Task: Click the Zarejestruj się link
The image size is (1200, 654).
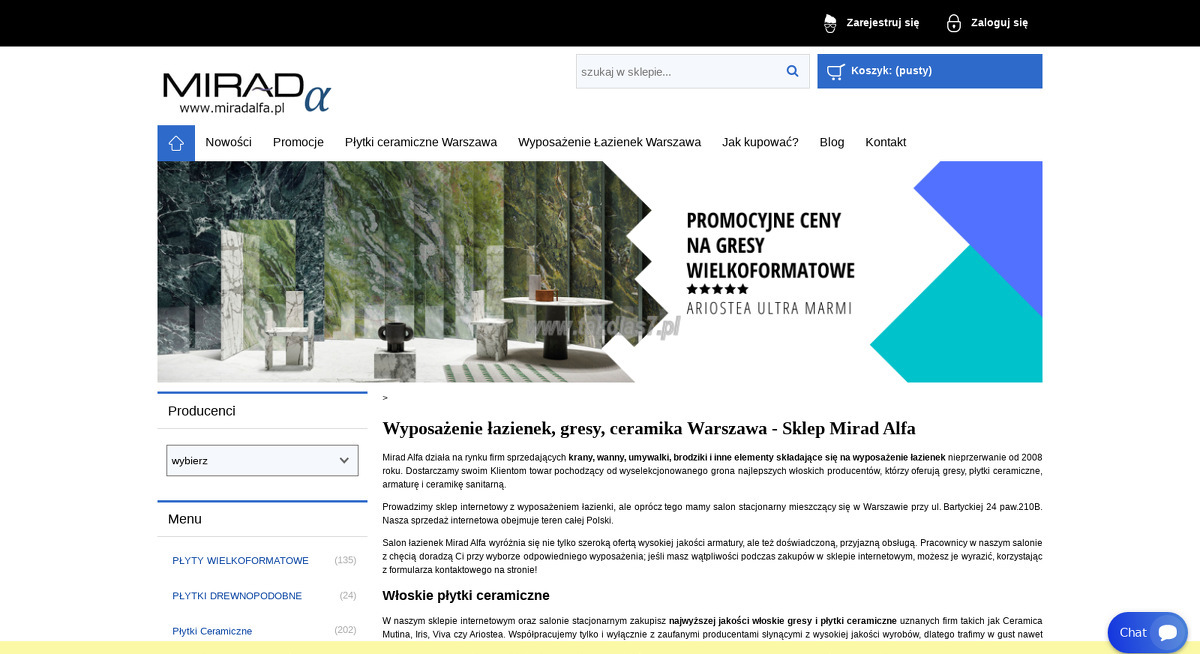Action: [x=883, y=23]
